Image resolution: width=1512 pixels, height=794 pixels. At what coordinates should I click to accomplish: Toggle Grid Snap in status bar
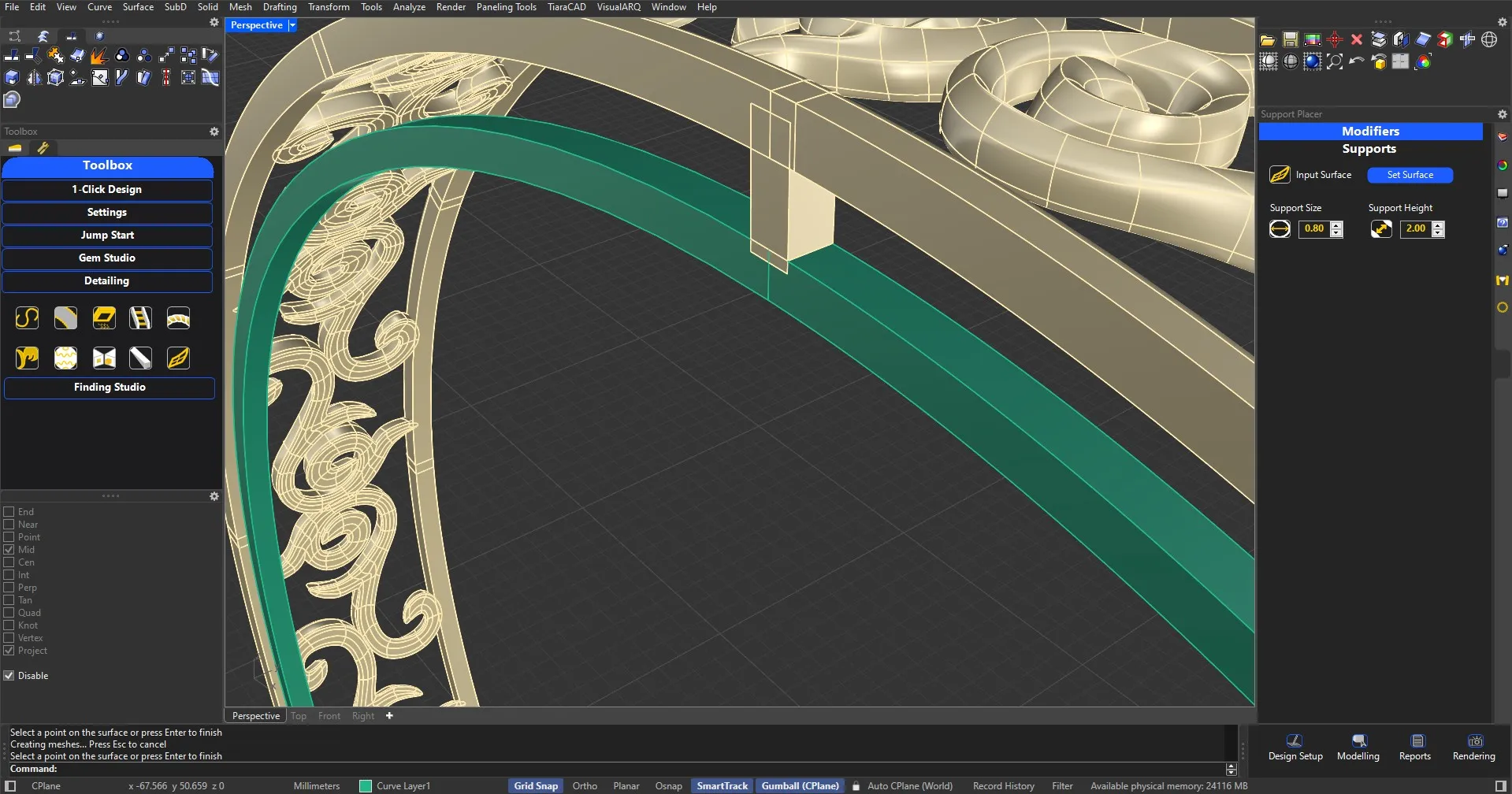(535, 786)
